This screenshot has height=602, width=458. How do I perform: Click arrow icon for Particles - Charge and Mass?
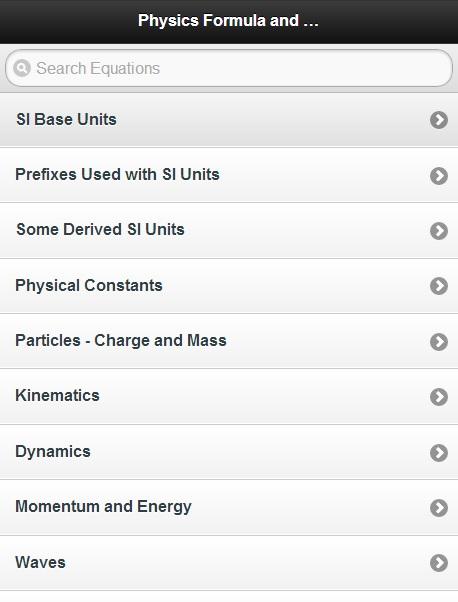(x=439, y=342)
